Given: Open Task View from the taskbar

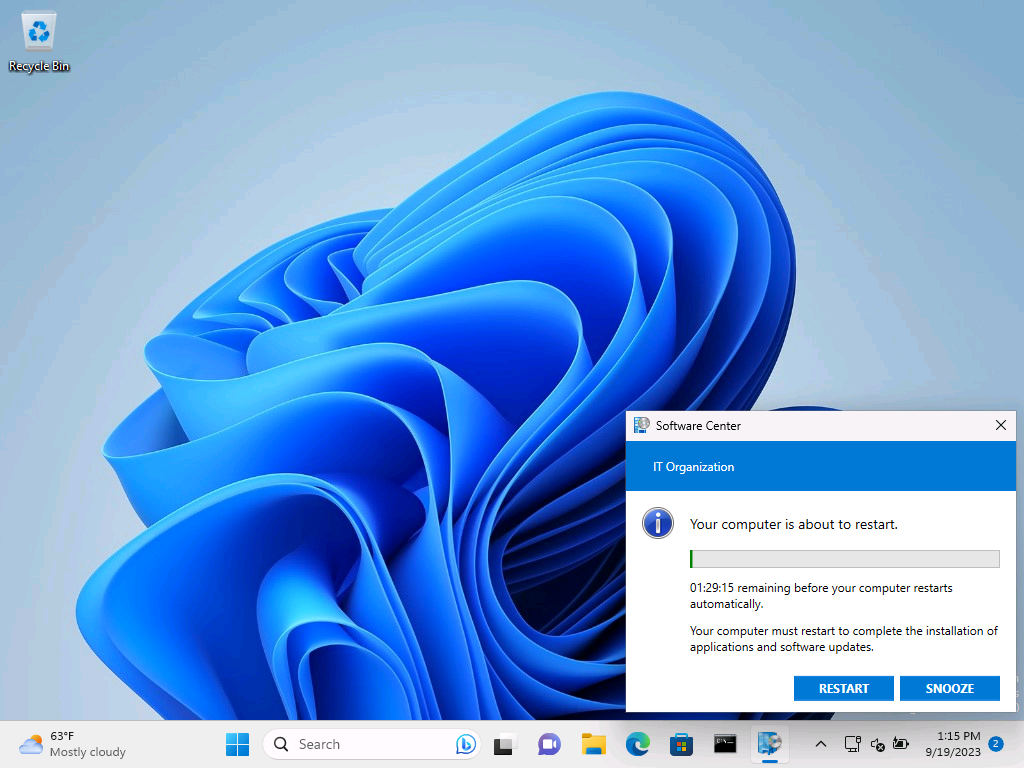Looking at the screenshot, I should tap(504, 744).
